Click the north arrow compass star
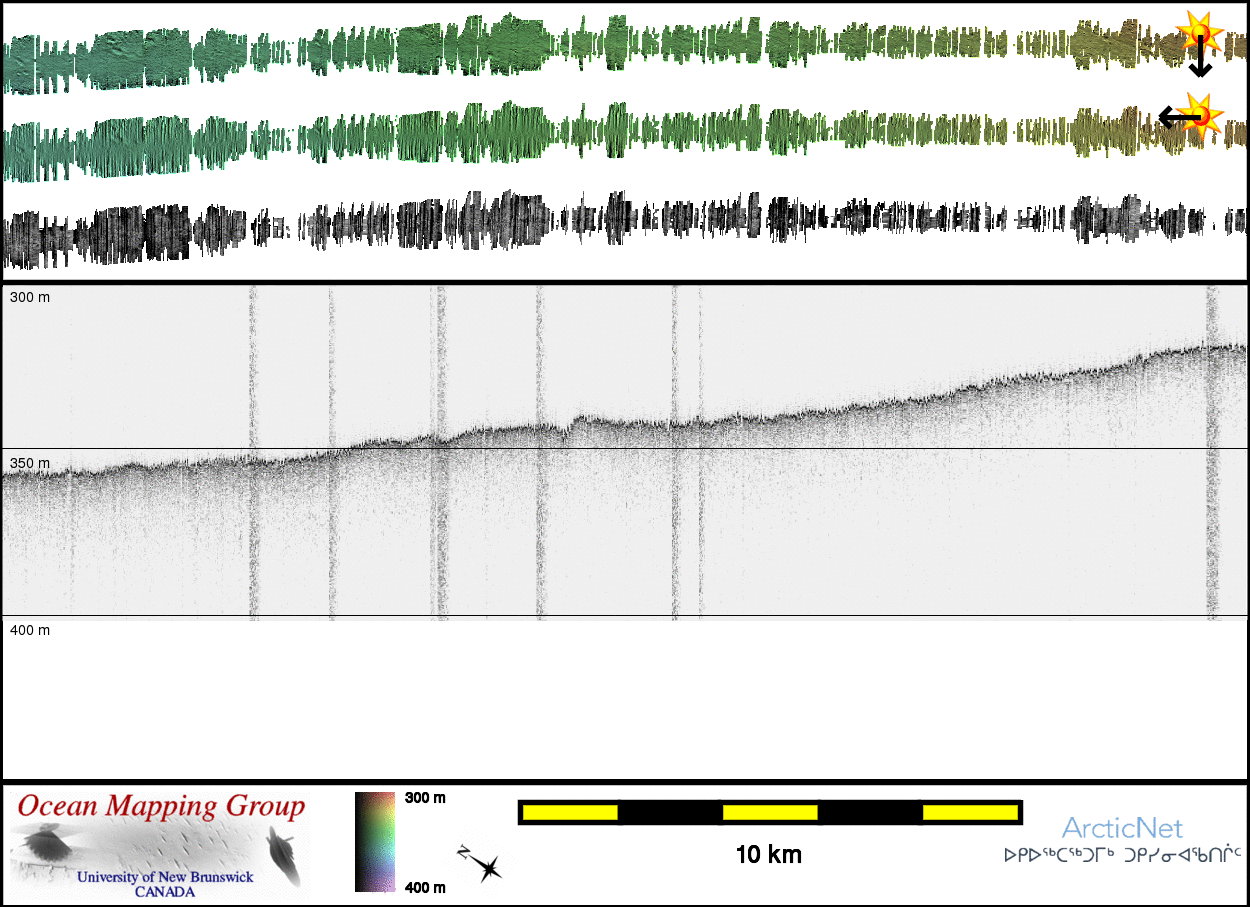1250x907 pixels. [486, 866]
